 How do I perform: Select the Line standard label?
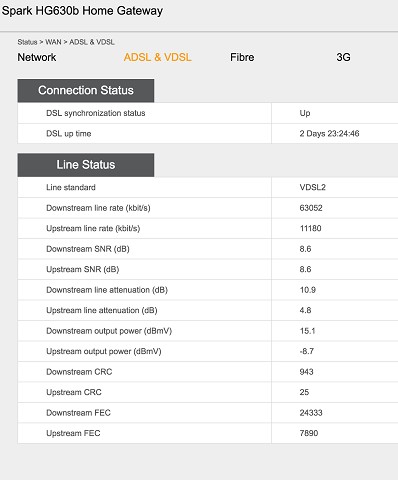click(x=71, y=187)
